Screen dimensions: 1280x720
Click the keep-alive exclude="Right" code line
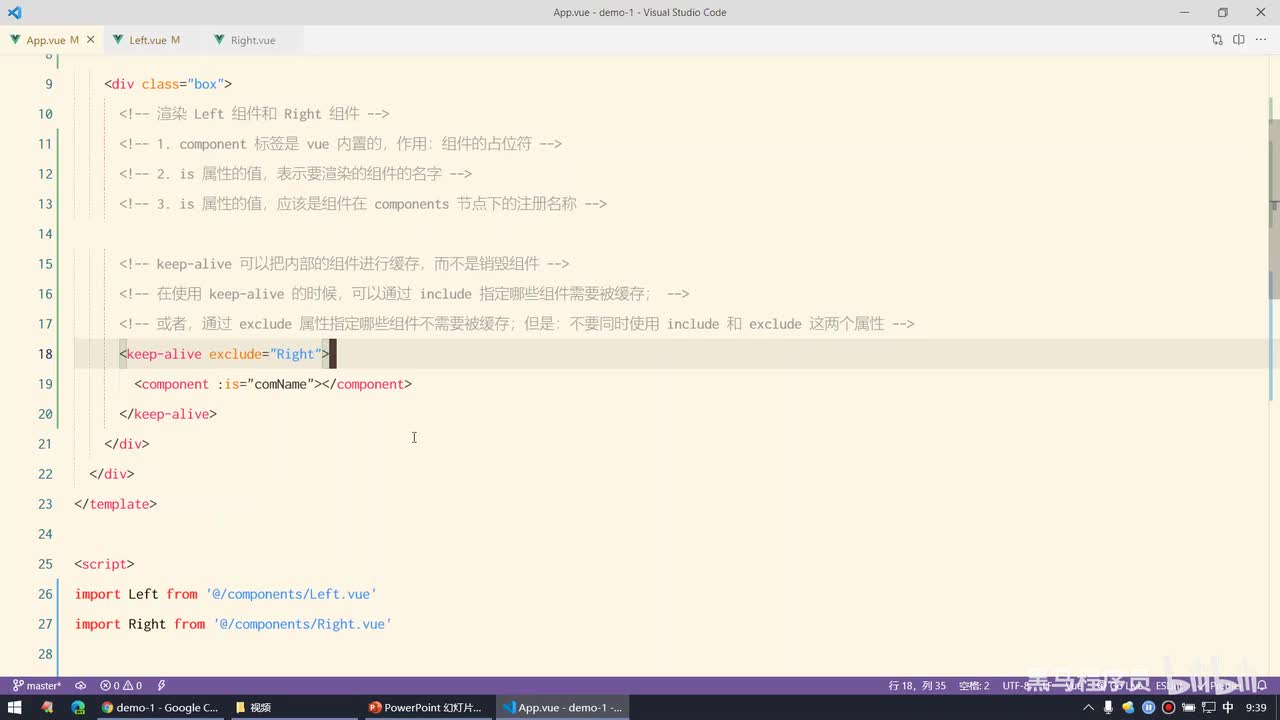224,354
